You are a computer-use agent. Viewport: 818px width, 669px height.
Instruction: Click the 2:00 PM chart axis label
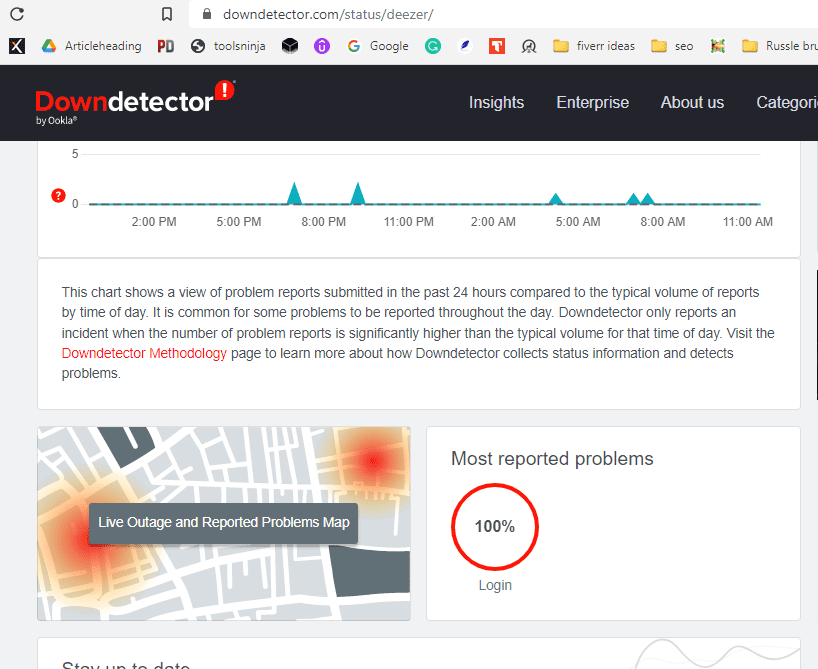click(x=154, y=222)
